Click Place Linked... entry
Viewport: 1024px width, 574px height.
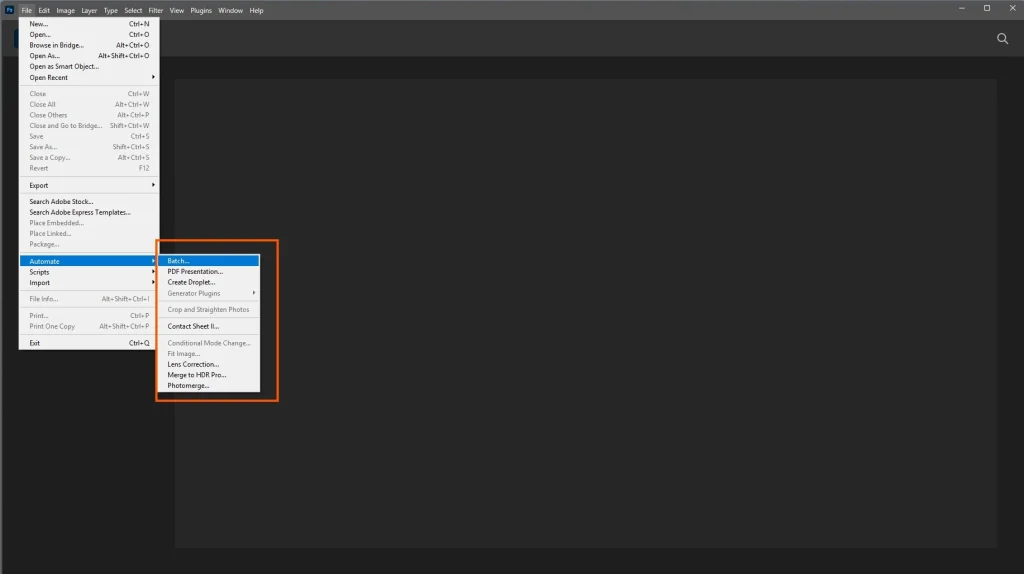point(89,234)
